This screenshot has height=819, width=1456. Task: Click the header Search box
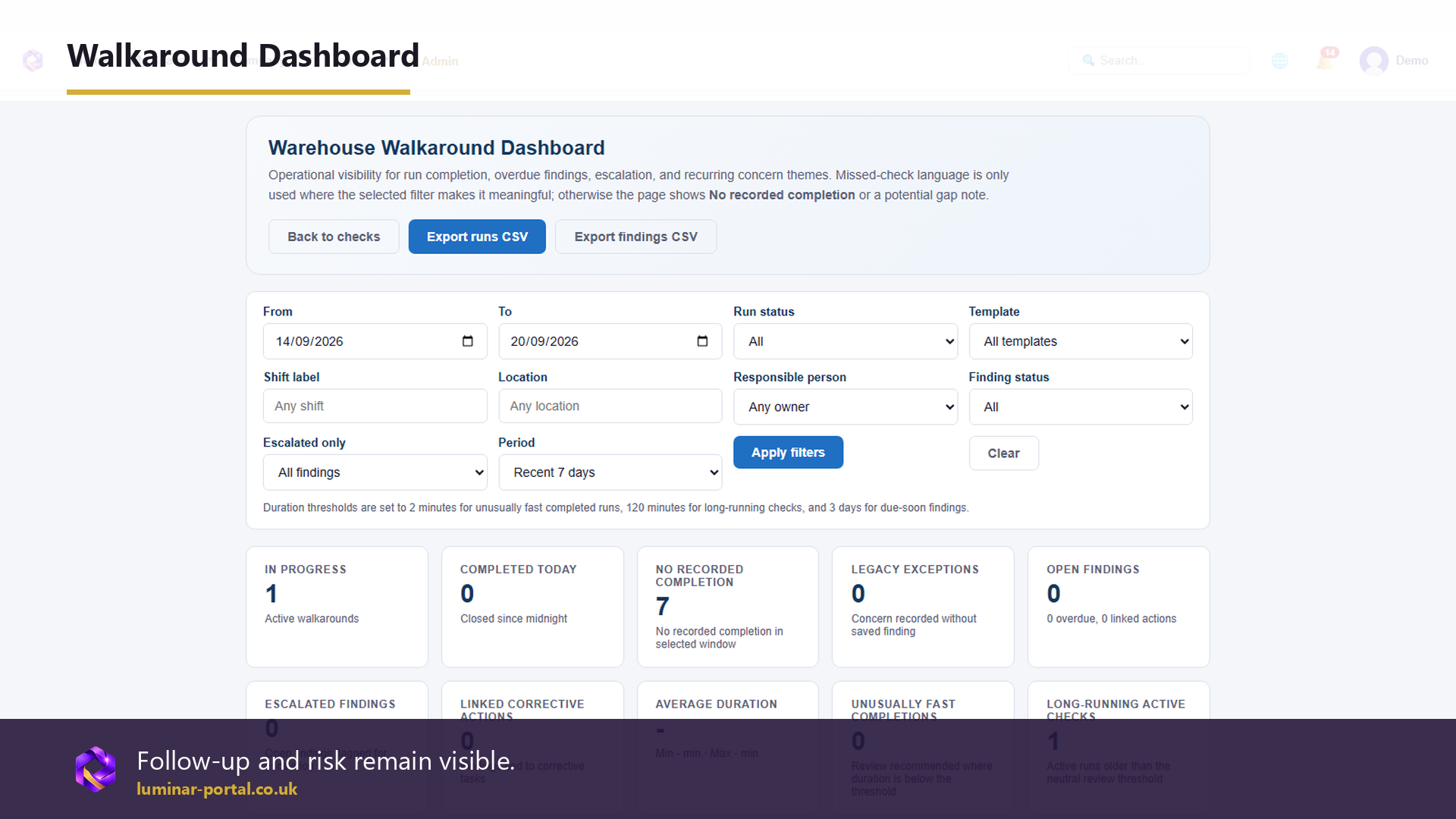(1159, 61)
